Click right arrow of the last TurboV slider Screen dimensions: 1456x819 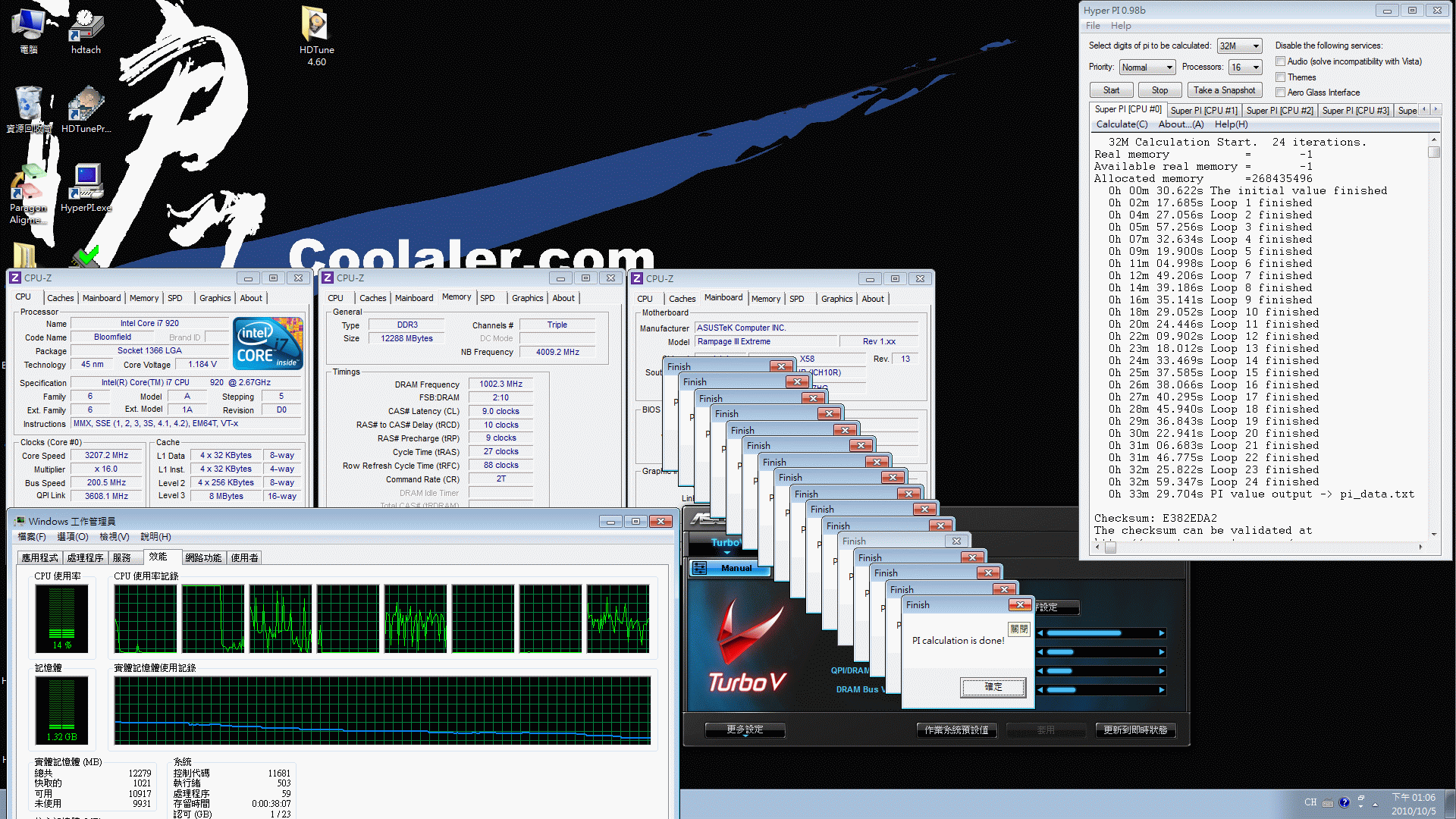pyautogui.click(x=1161, y=690)
